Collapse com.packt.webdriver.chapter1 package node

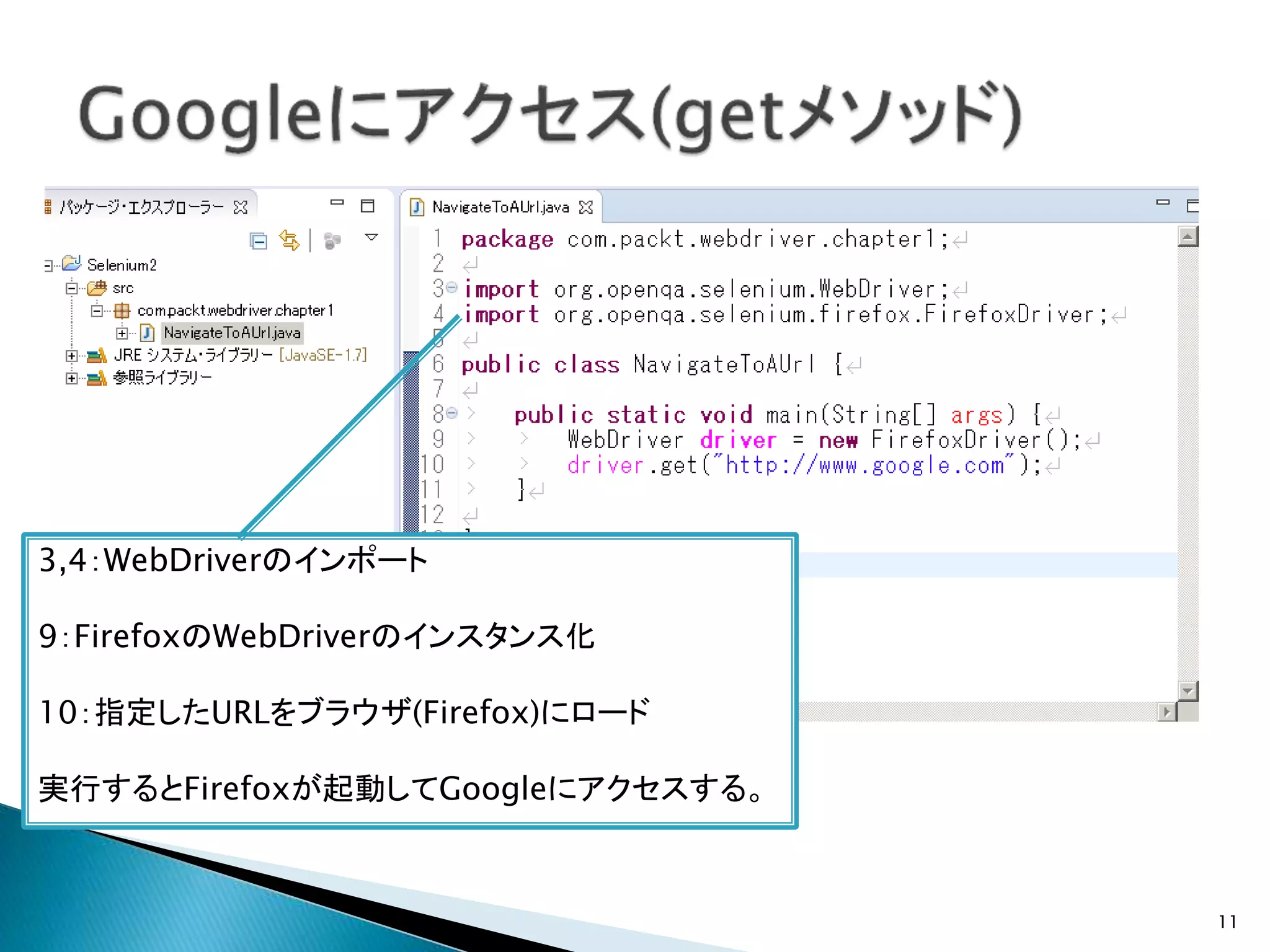coord(97,310)
